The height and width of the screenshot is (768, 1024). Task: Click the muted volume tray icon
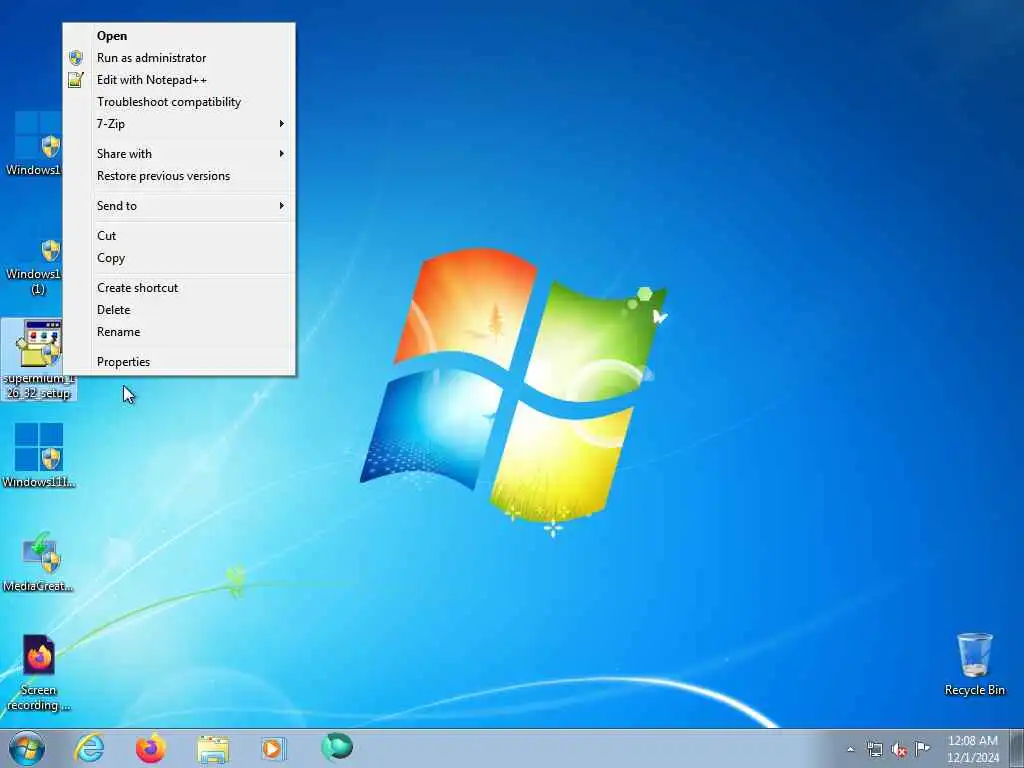[x=899, y=749]
